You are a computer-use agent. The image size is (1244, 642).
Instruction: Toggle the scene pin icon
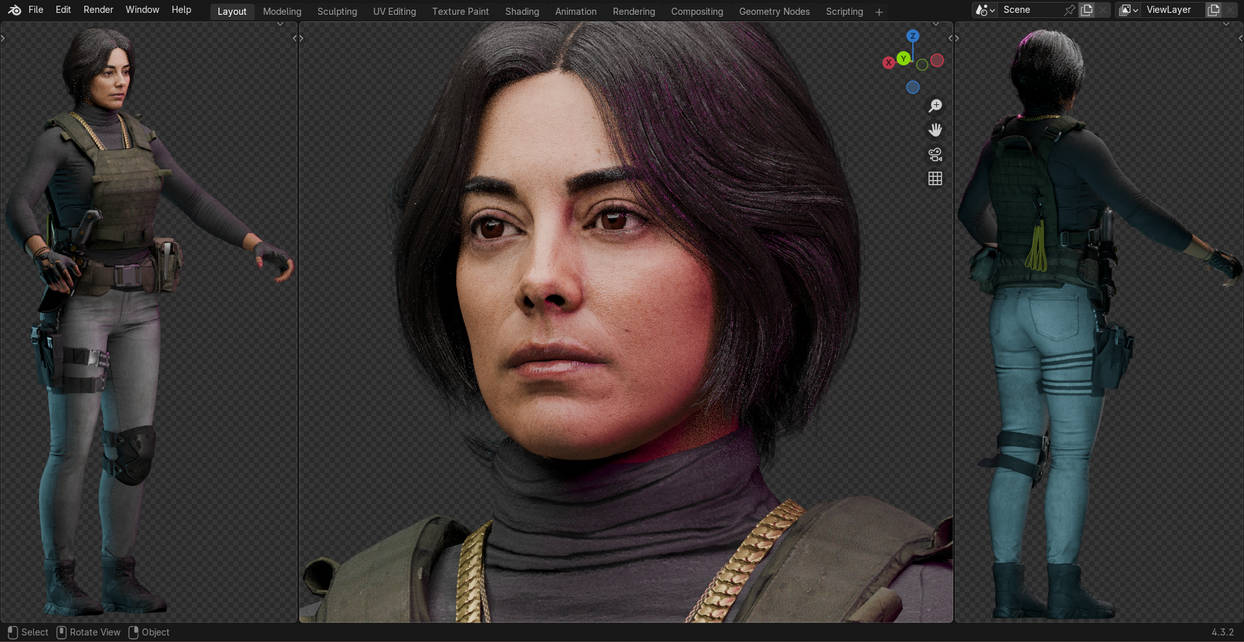coord(1069,10)
